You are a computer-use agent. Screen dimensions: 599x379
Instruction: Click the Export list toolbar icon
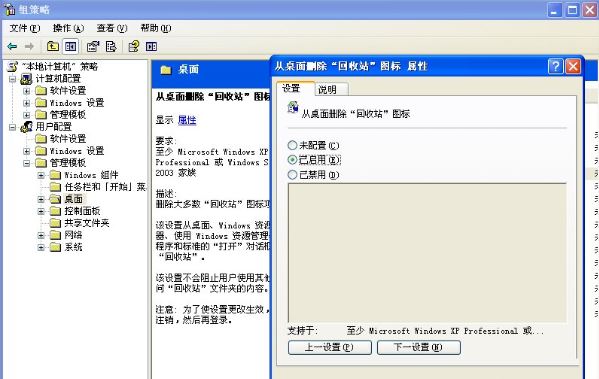[111, 47]
